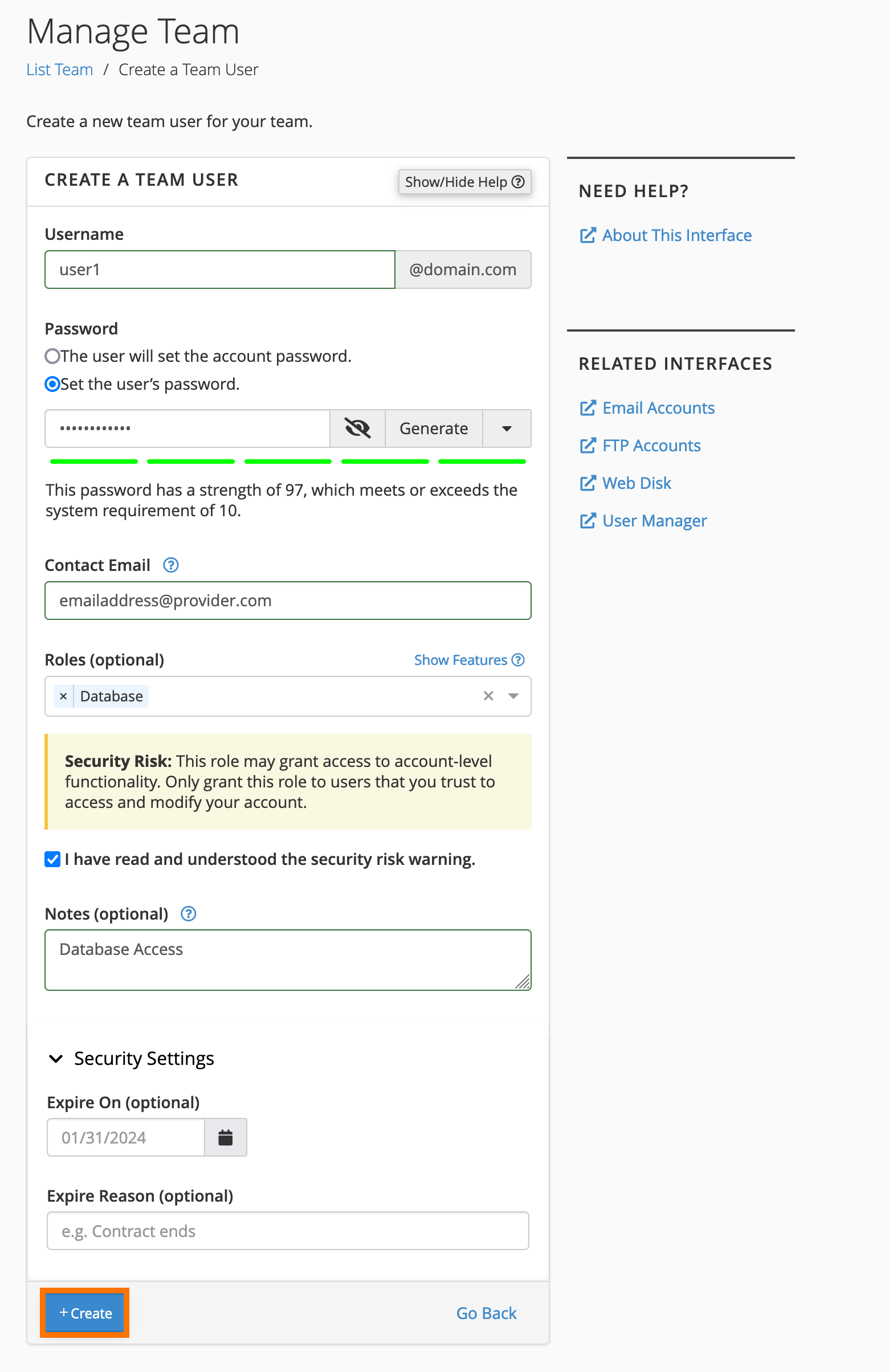Click the Notes text area resize handle
This screenshot has height=1372, width=889.
pos(523,982)
